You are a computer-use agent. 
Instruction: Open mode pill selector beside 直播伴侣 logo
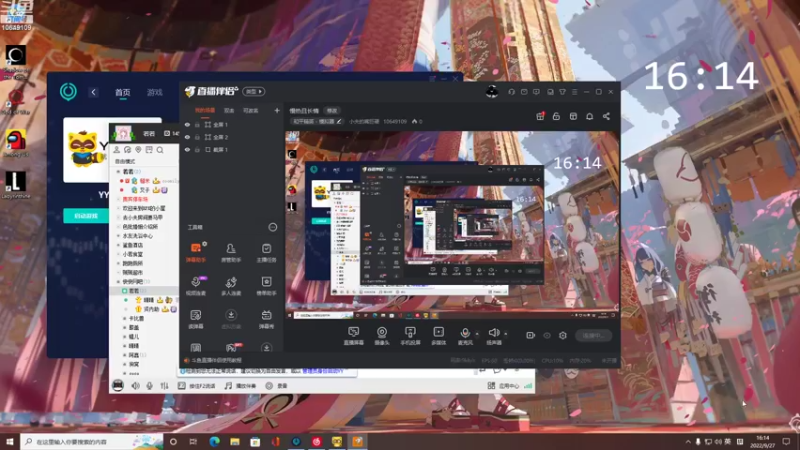point(254,91)
